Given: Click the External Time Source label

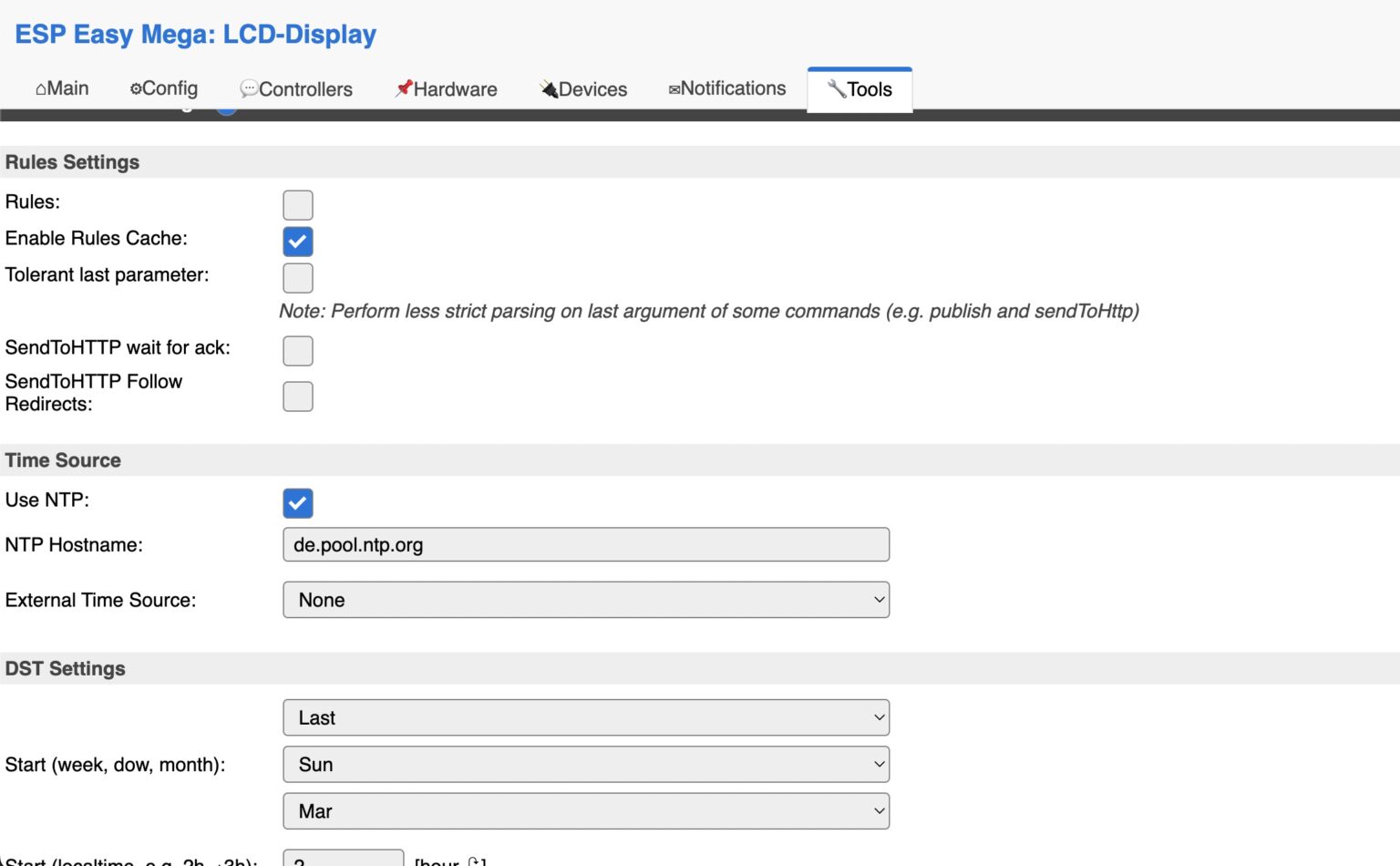Looking at the screenshot, I should (x=100, y=600).
